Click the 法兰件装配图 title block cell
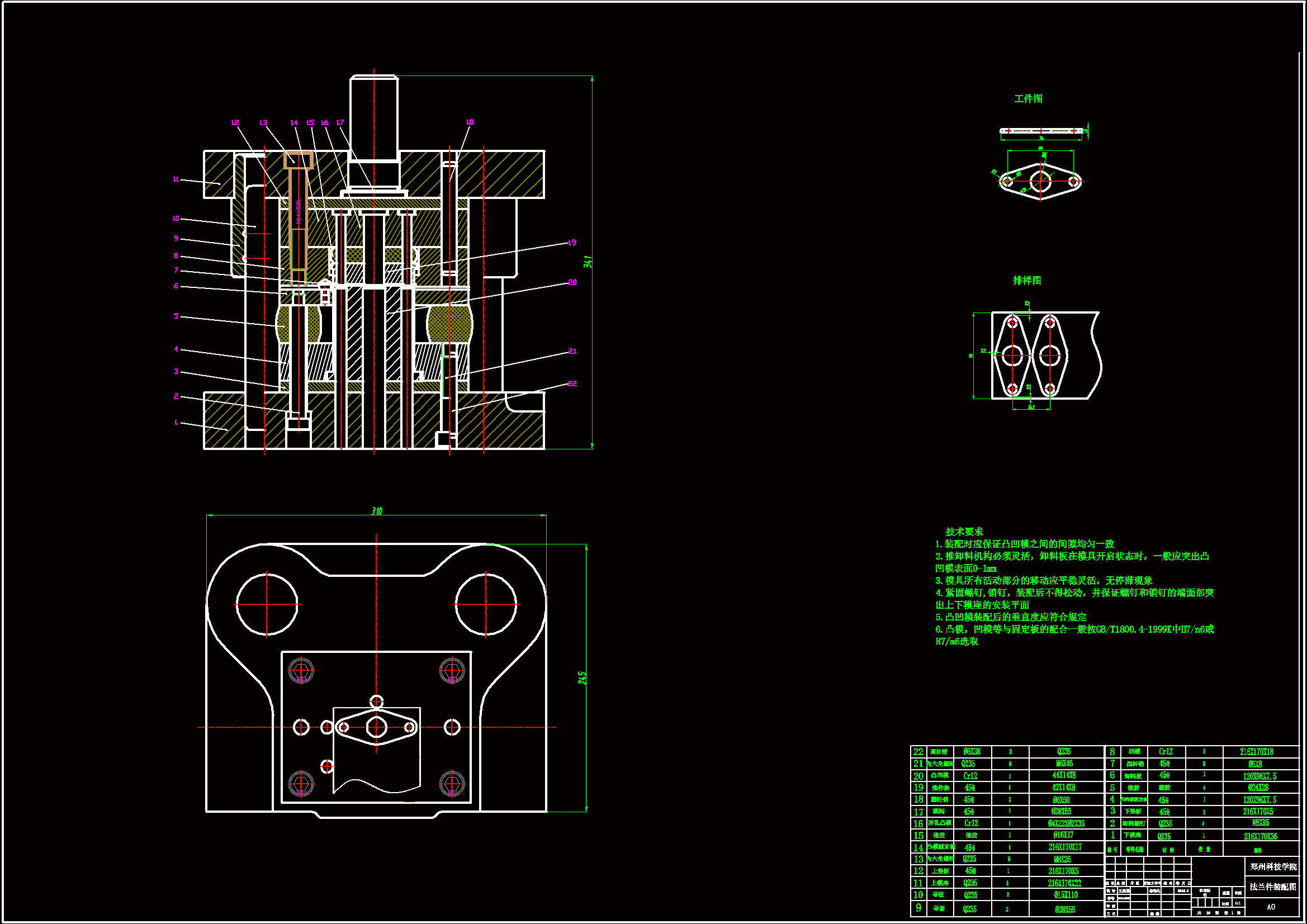This screenshot has height=924, width=1307. point(1273,887)
